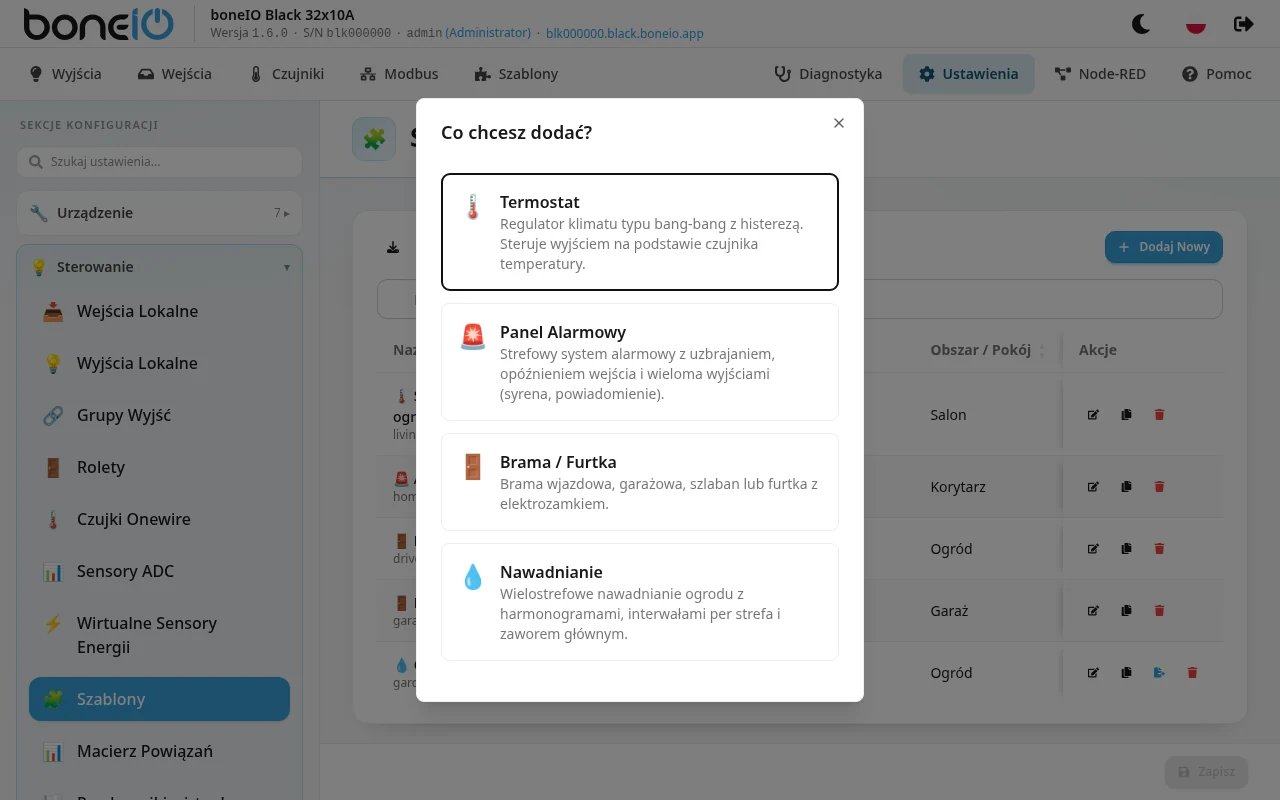Toggle dark mode with the moon icon

coord(1141,24)
